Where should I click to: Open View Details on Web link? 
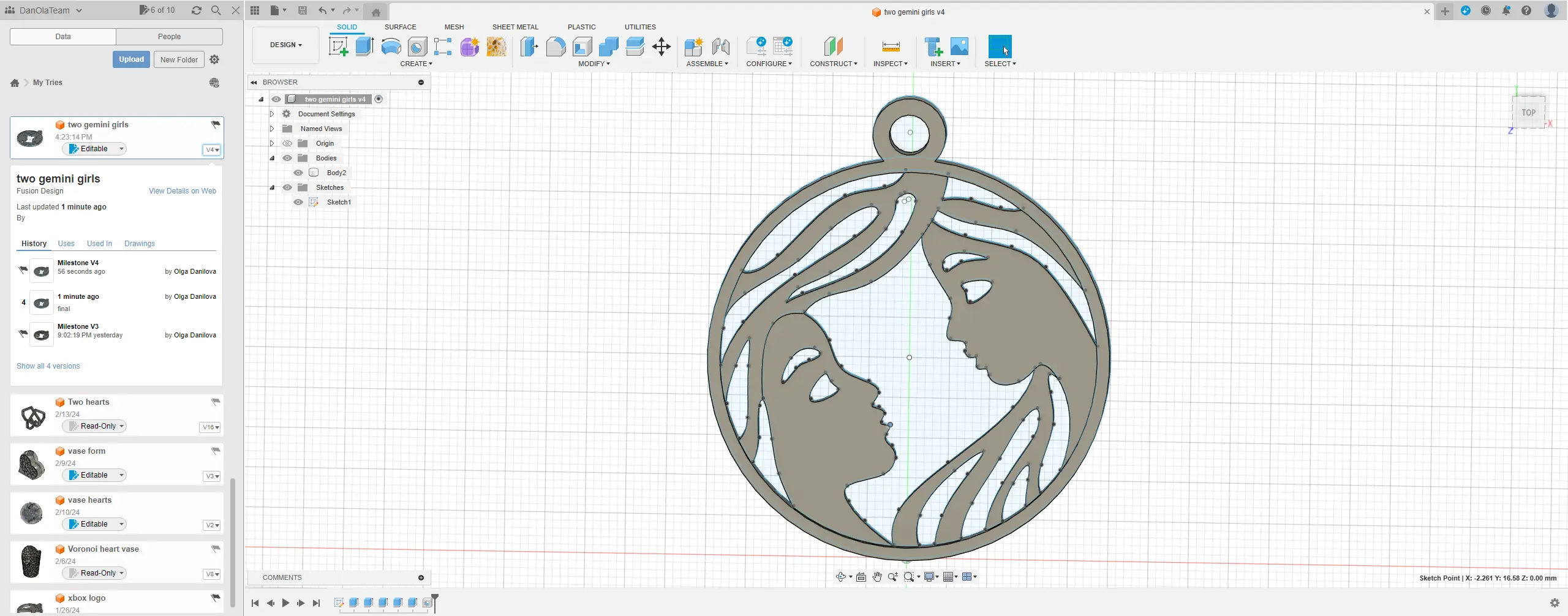tap(183, 191)
